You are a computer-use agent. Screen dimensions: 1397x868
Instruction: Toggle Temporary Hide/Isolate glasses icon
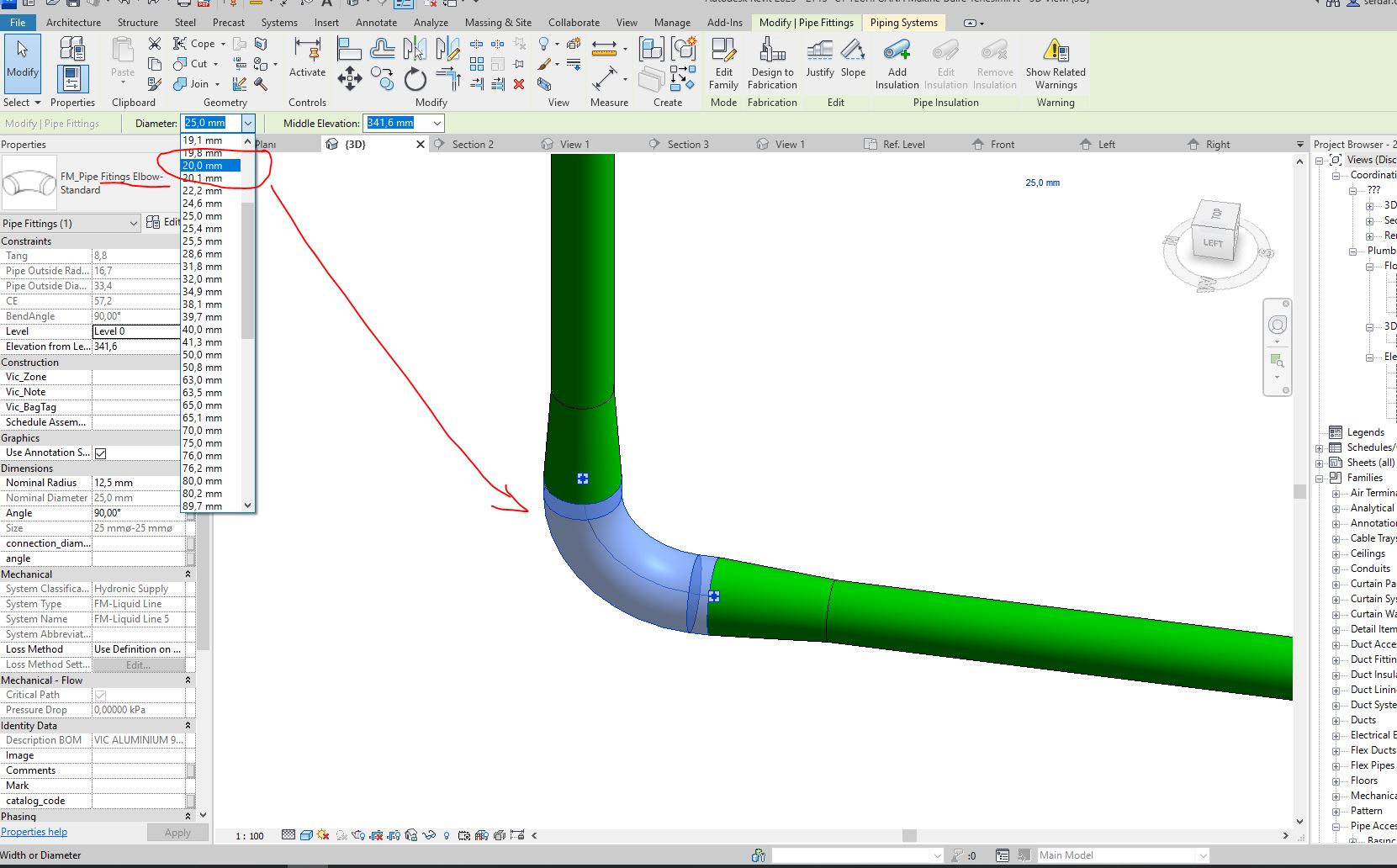[x=429, y=835]
